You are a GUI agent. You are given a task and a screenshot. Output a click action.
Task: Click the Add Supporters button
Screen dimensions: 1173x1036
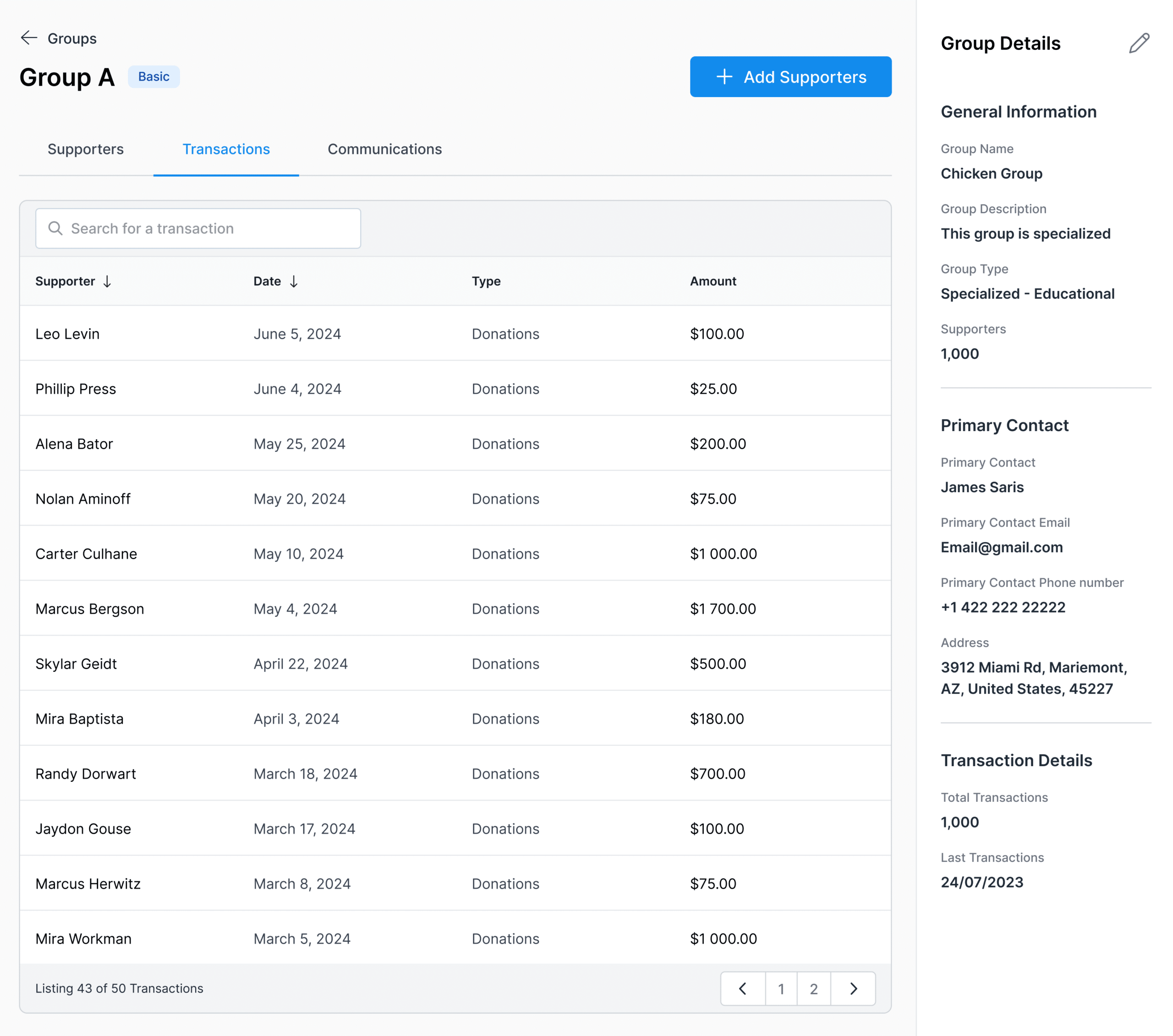[791, 77]
